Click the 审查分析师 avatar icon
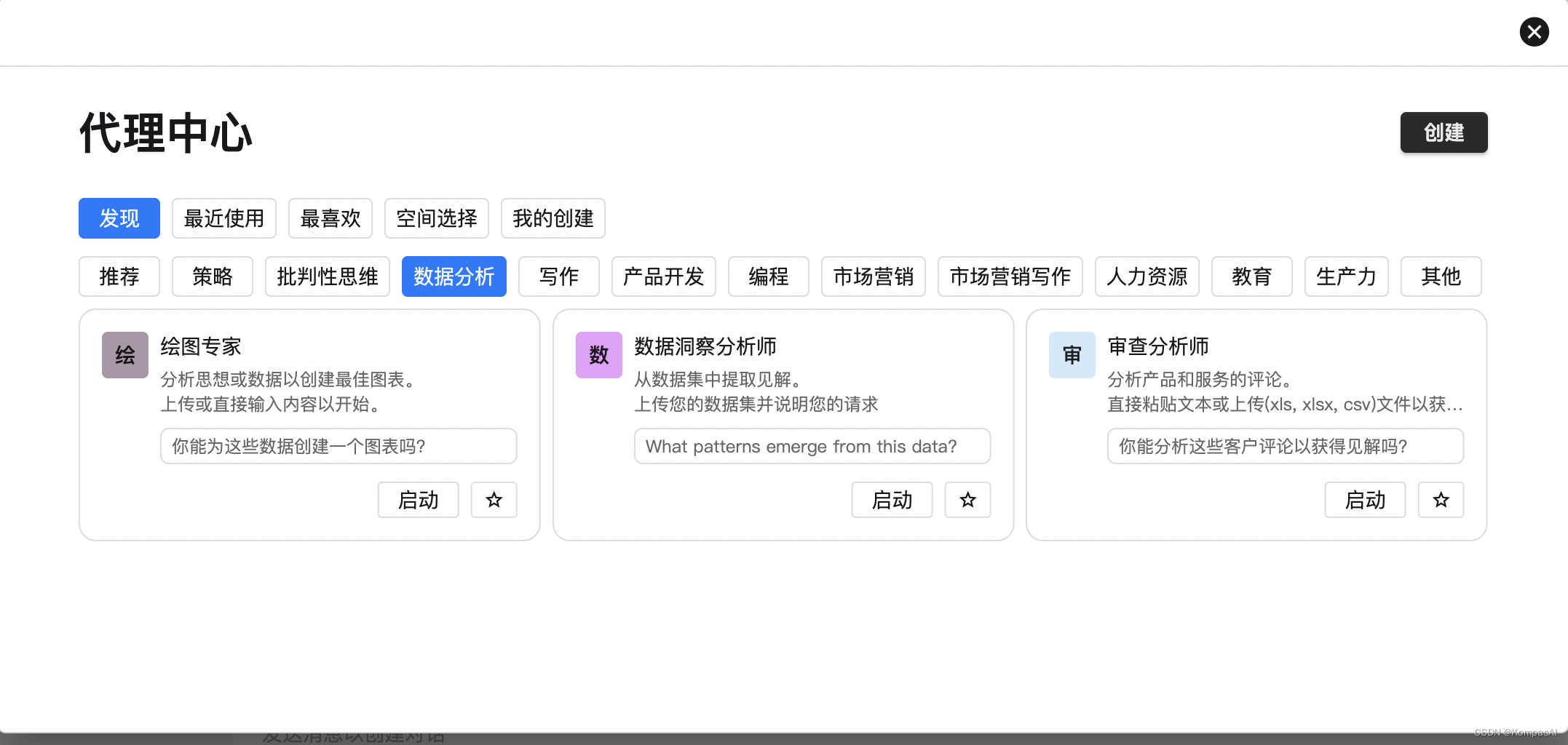Image resolution: width=1568 pixels, height=745 pixels. click(1072, 355)
